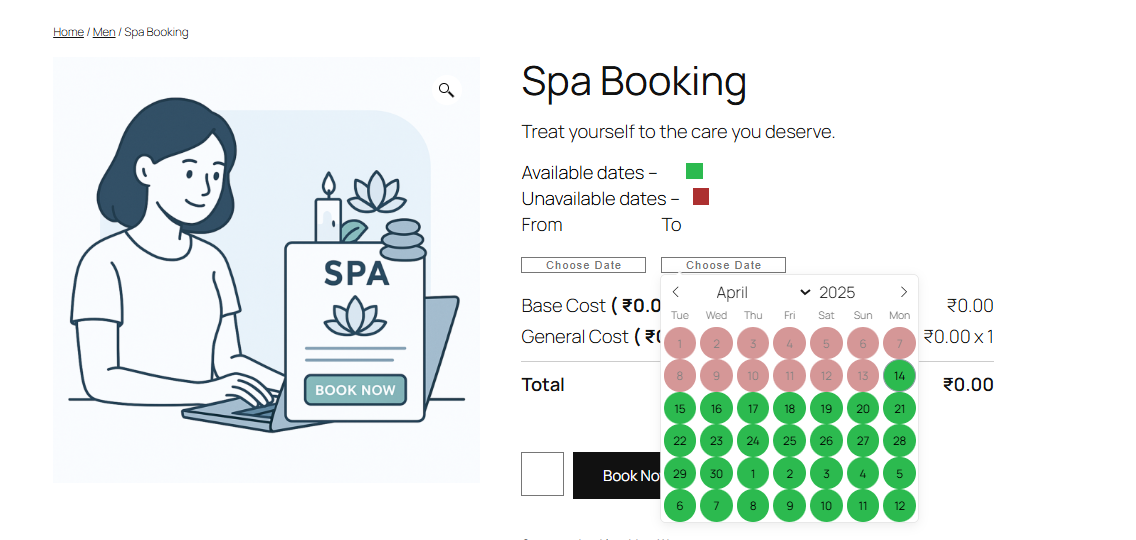Click the green Available dates swatch
This screenshot has width=1136, height=540.
coord(694,171)
